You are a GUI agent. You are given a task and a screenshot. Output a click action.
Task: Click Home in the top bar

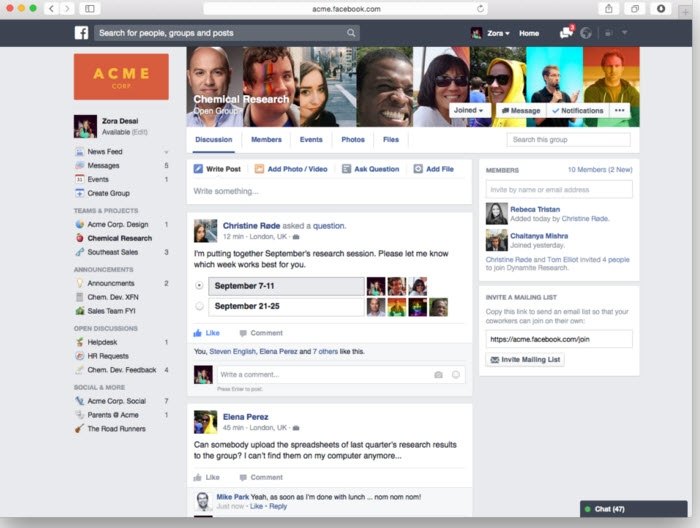pos(529,33)
